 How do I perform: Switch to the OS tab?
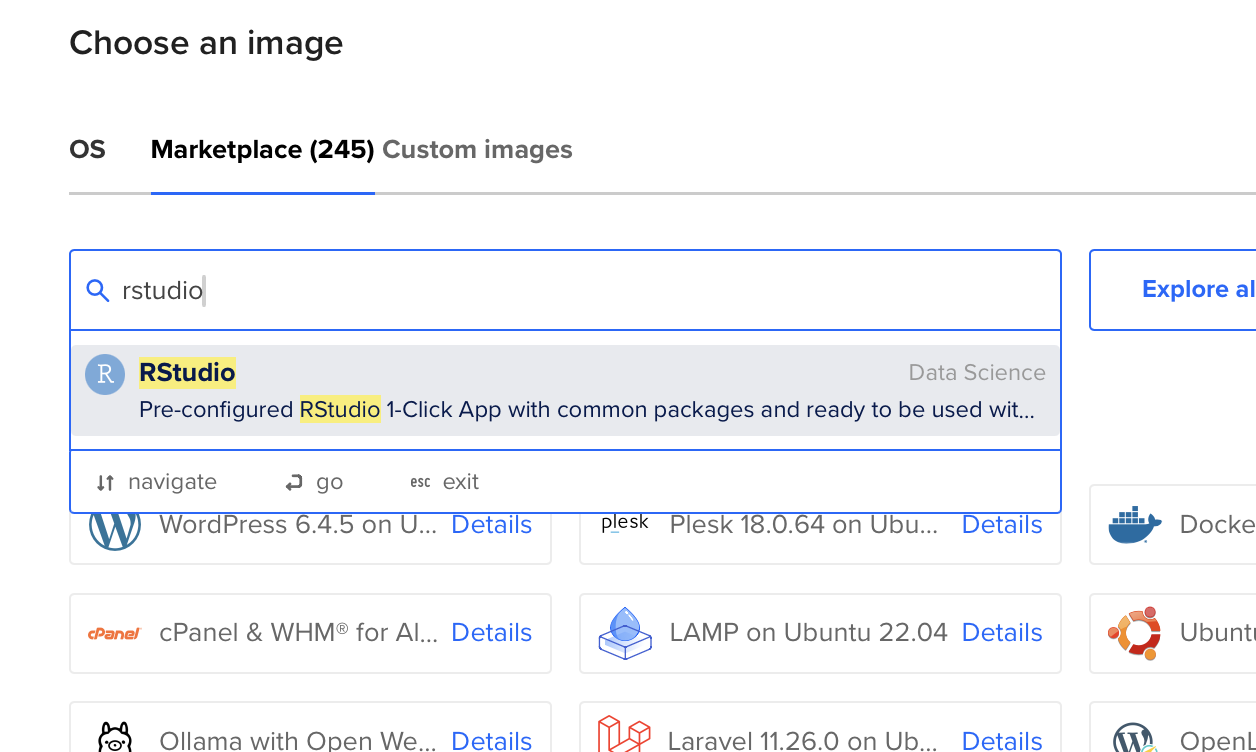point(87,150)
